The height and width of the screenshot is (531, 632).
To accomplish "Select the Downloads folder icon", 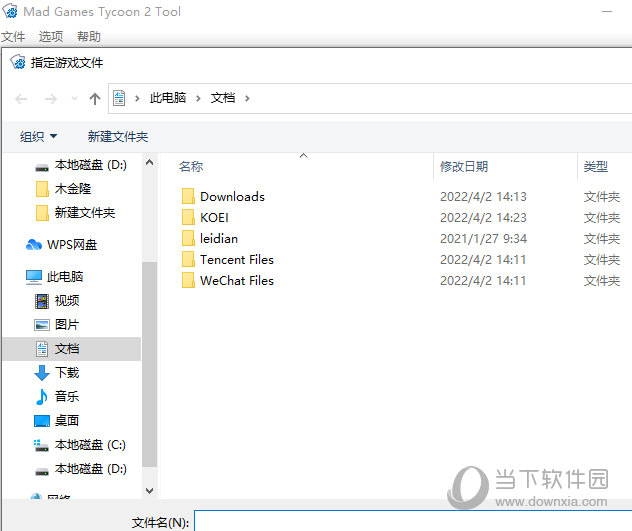I will (188, 196).
